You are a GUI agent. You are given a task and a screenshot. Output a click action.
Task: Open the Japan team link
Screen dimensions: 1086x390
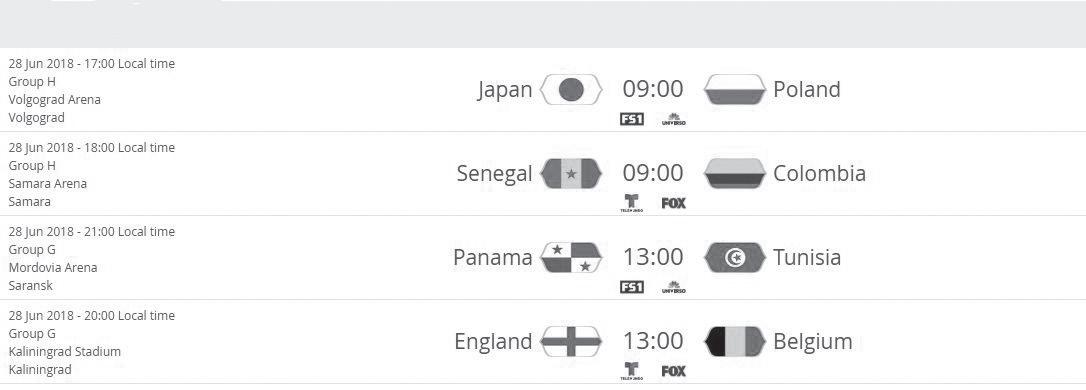(x=505, y=90)
